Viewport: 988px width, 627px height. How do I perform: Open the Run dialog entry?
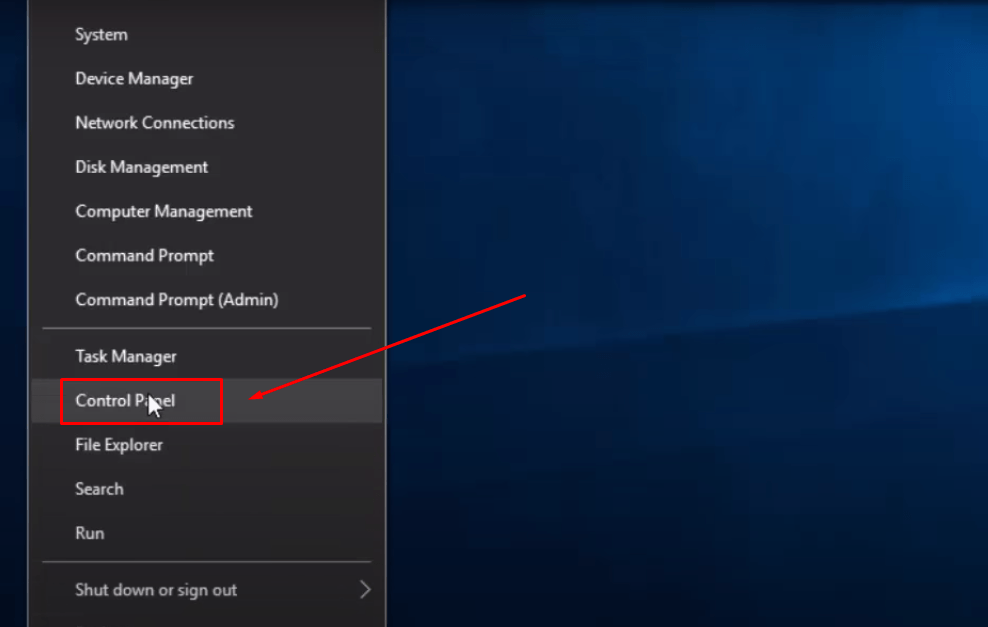207,533
